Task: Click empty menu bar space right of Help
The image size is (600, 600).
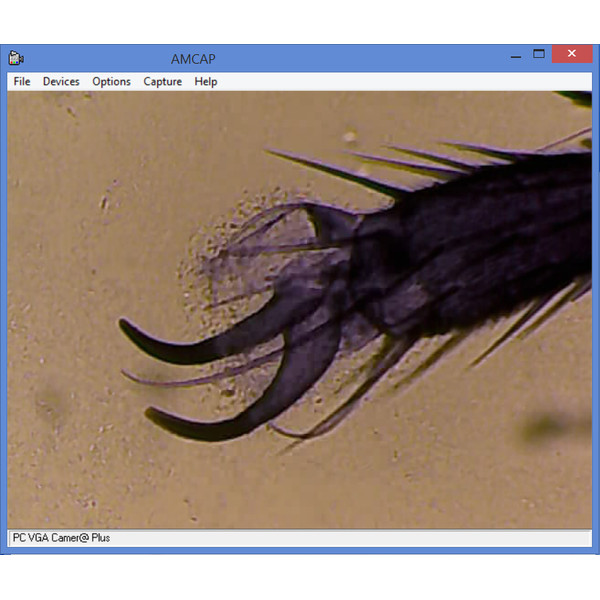Action: 400,82
